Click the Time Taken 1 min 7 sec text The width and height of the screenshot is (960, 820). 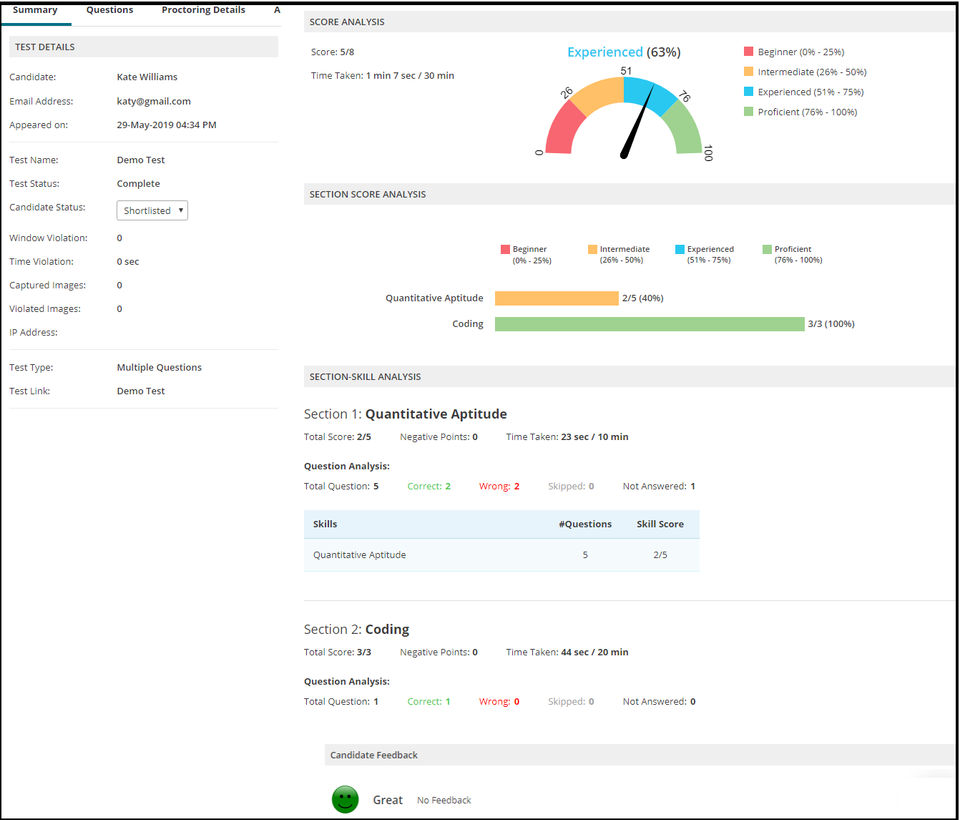tap(383, 76)
